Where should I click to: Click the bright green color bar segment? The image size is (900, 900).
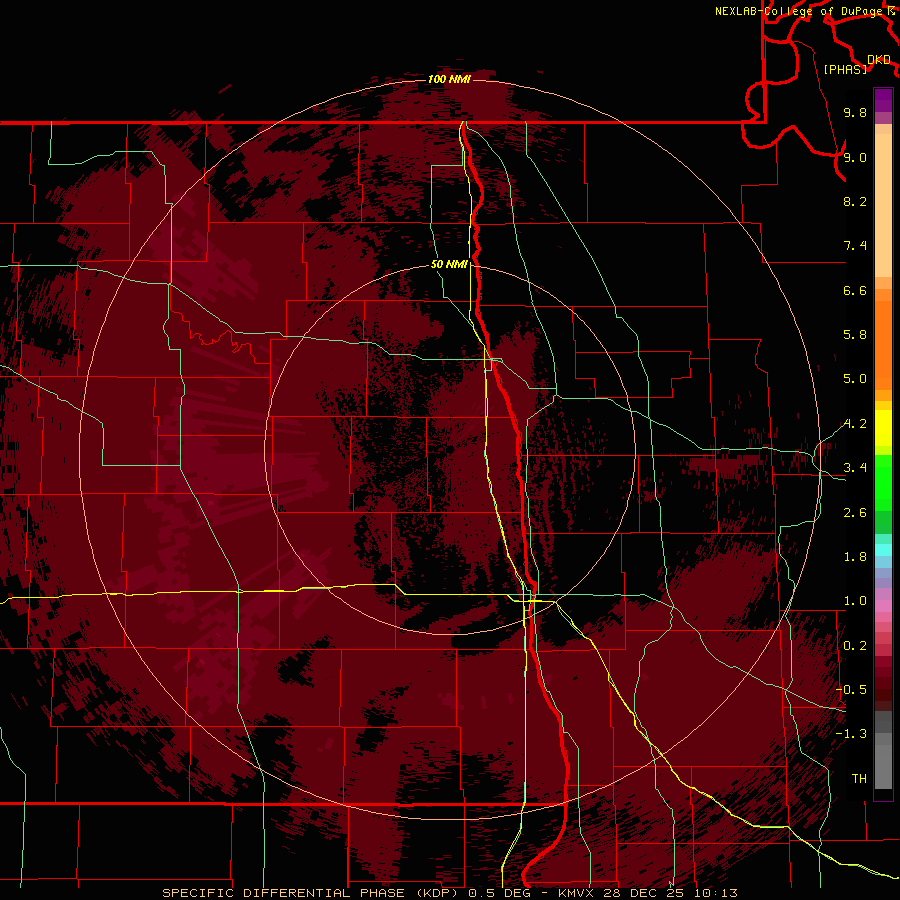(x=883, y=482)
